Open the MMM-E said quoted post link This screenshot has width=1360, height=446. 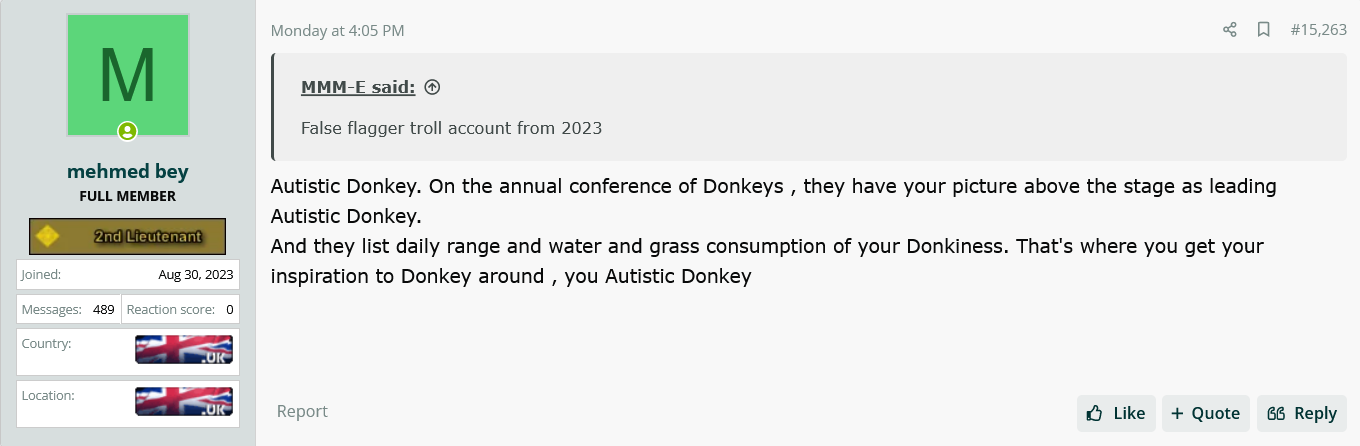[x=358, y=87]
